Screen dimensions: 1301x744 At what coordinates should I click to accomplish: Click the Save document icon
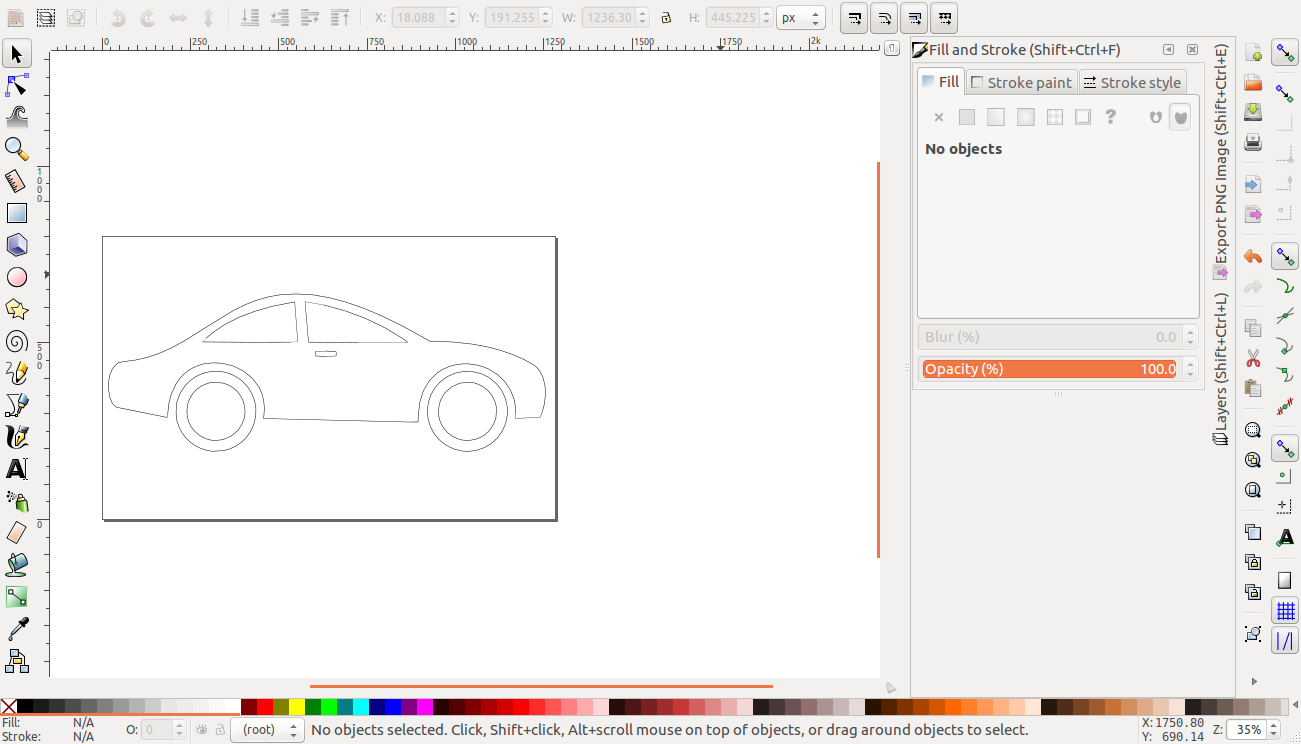click(1253, 111)
